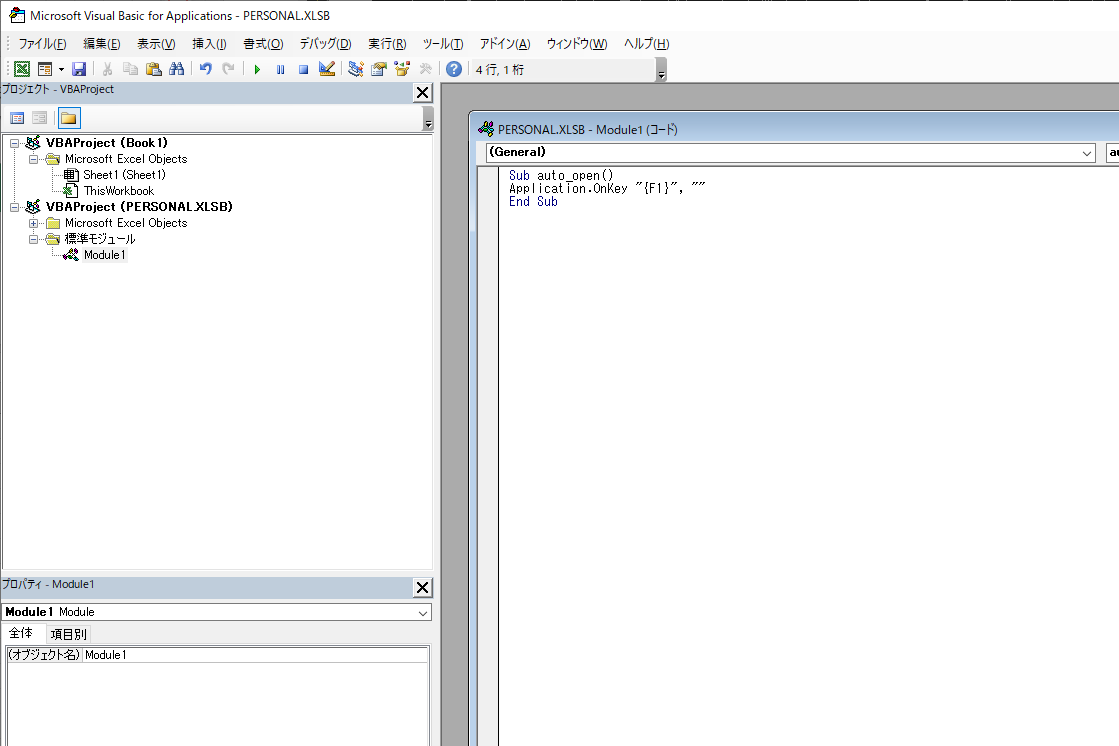Open the Object Browser icon
This screenshot has height=746, width=1119.
tap(402, 69)
